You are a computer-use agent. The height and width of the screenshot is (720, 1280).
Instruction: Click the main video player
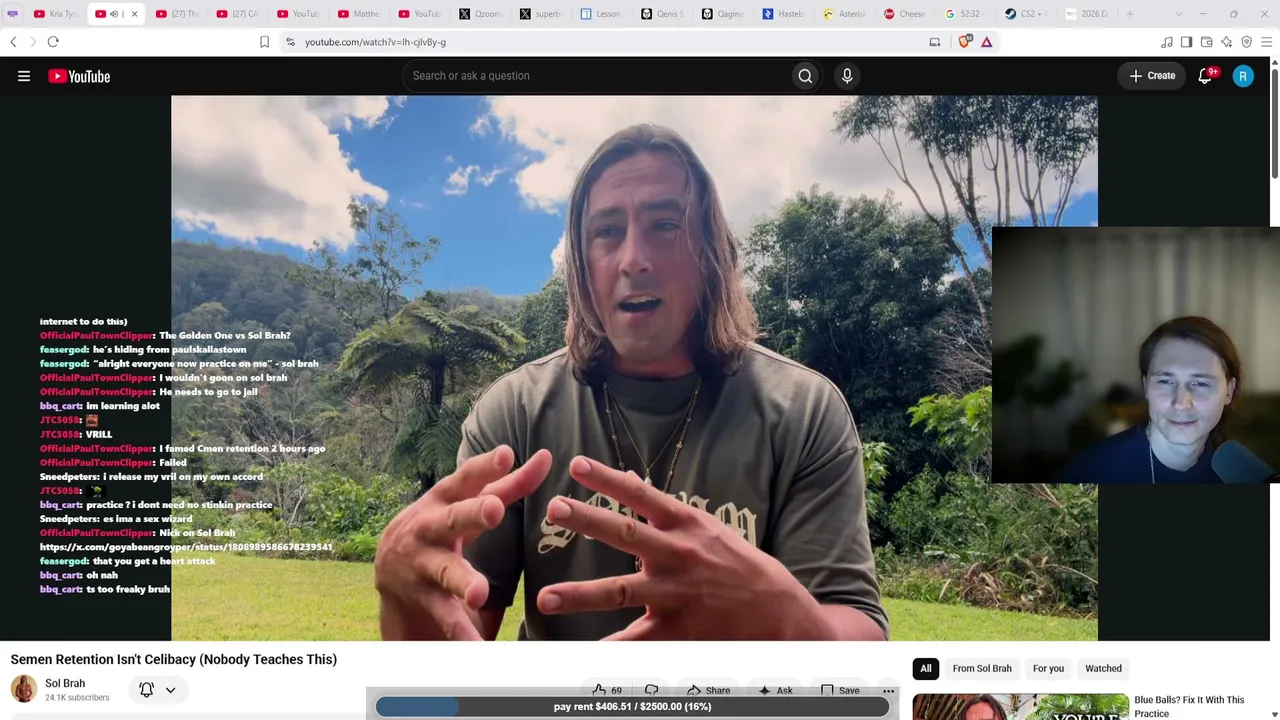click(634, 368)
